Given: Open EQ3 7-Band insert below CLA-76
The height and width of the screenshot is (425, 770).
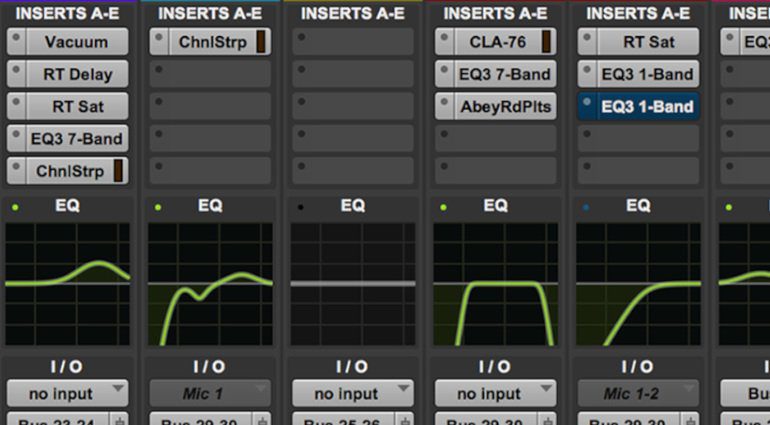Looking at the screenshot, I should click(x=505, y=74).
